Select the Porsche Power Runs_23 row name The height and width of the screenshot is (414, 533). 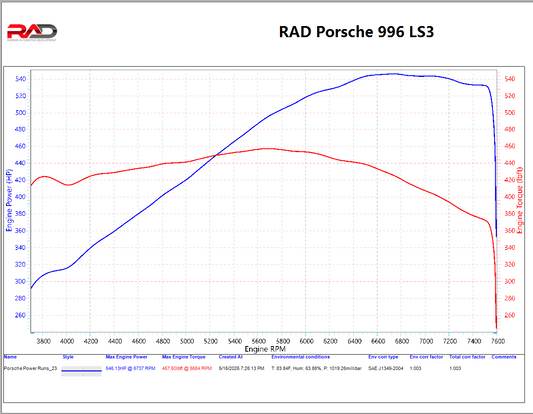(x=30, y=368)
